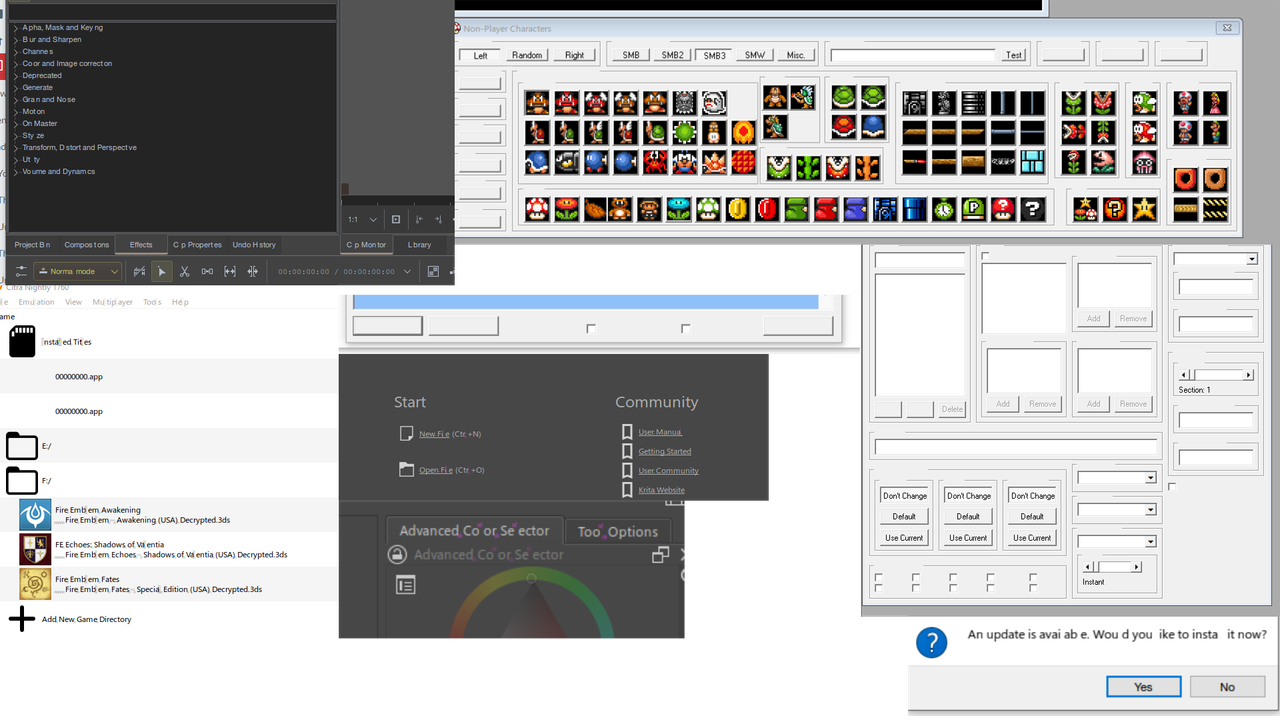The width and height of the screenshot is (1280, 720).
Task: Pick the white Boo ghost NPC
Action: (x=714, y=102)
